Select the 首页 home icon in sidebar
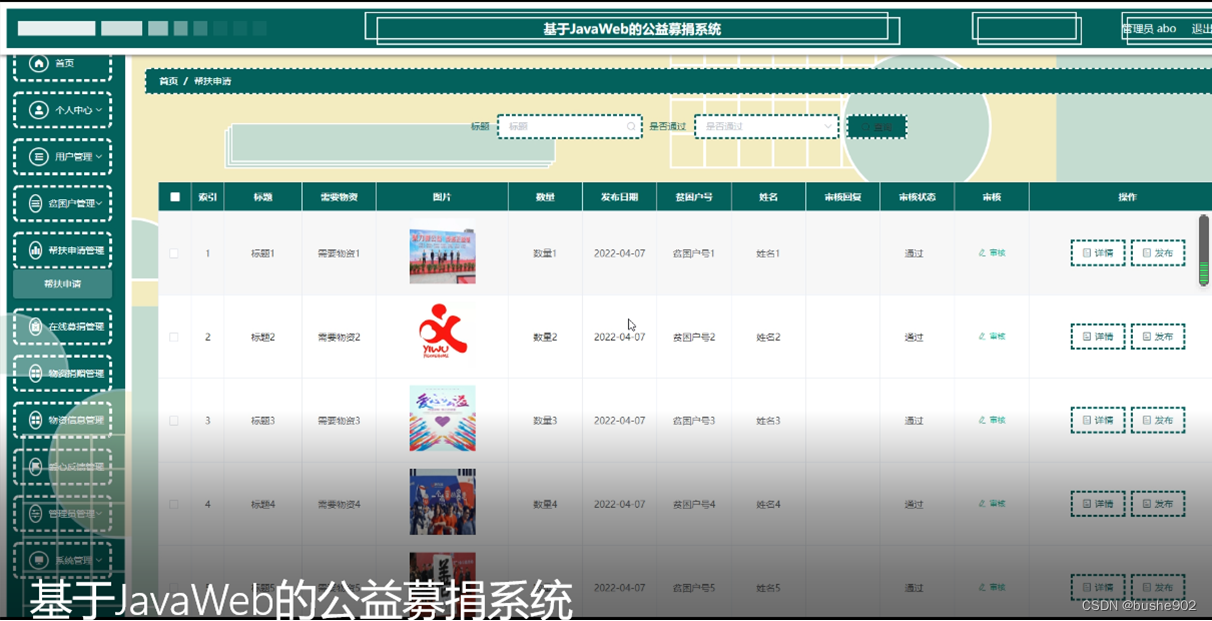Image resolution: width=1212 pixels, height=621 pixels. [x=38, y=63]
